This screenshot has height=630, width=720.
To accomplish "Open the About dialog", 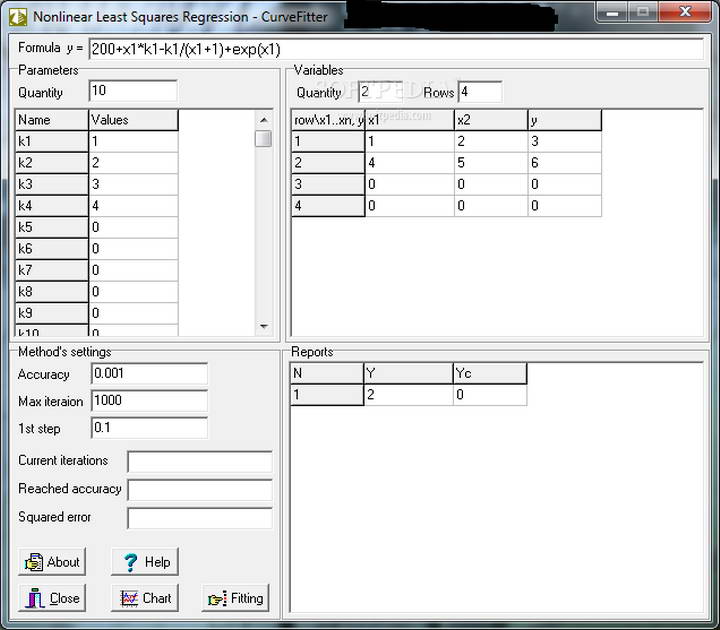I will pyautogui.click(x=52, y=562).
